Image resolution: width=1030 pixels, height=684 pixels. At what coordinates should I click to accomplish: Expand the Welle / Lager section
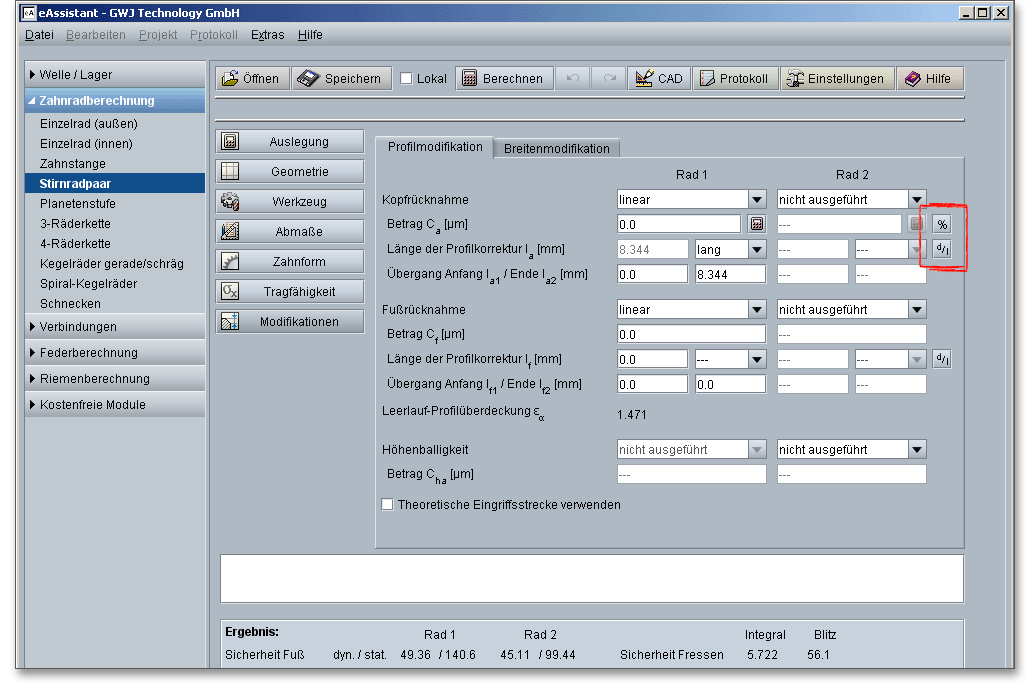75,75
